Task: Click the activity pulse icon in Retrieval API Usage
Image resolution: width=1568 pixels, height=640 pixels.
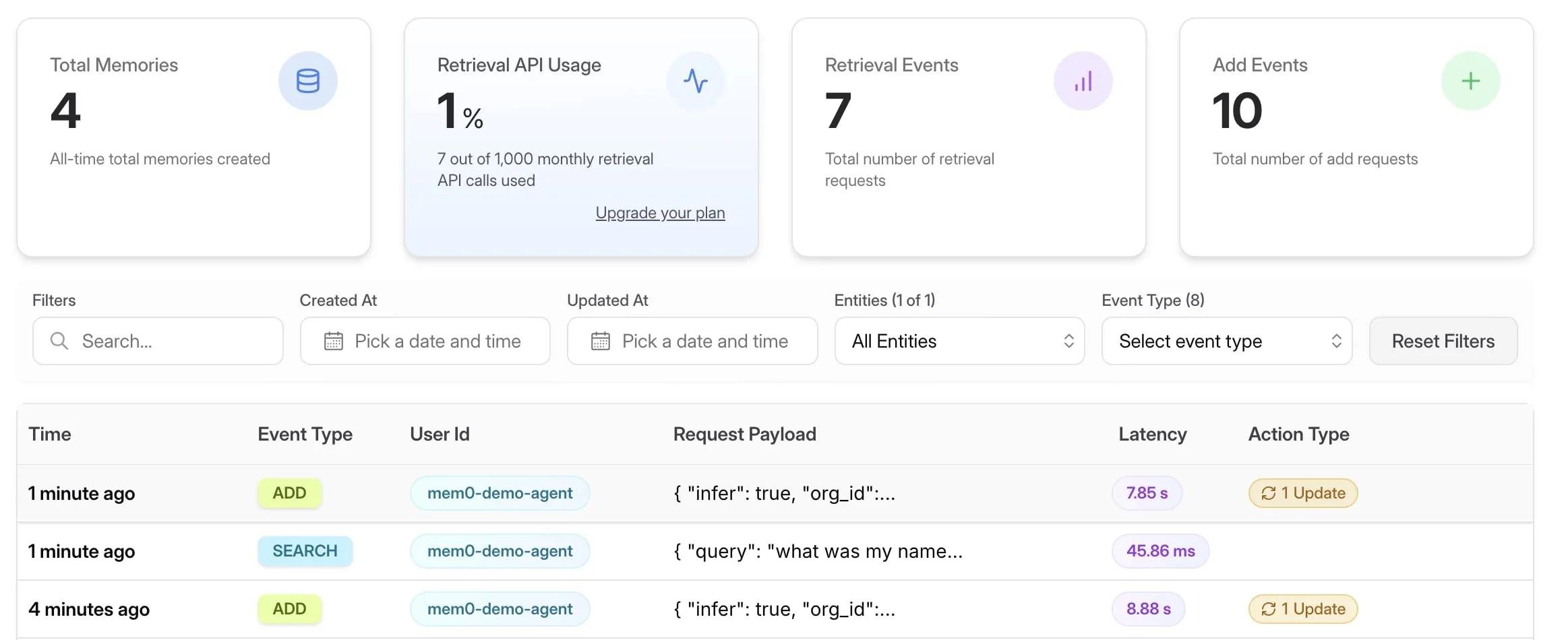Action: 695,81
